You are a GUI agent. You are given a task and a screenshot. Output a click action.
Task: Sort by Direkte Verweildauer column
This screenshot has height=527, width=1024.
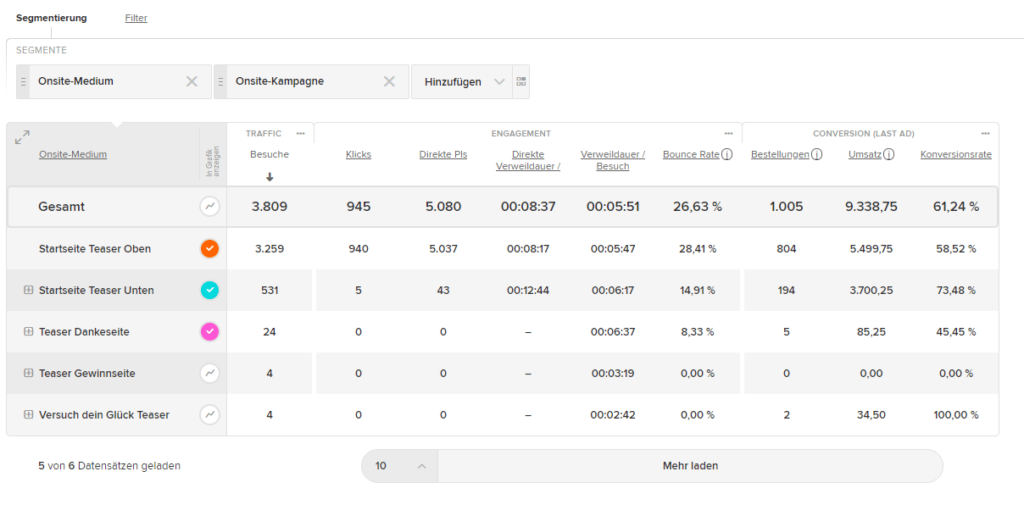(528, 161)
